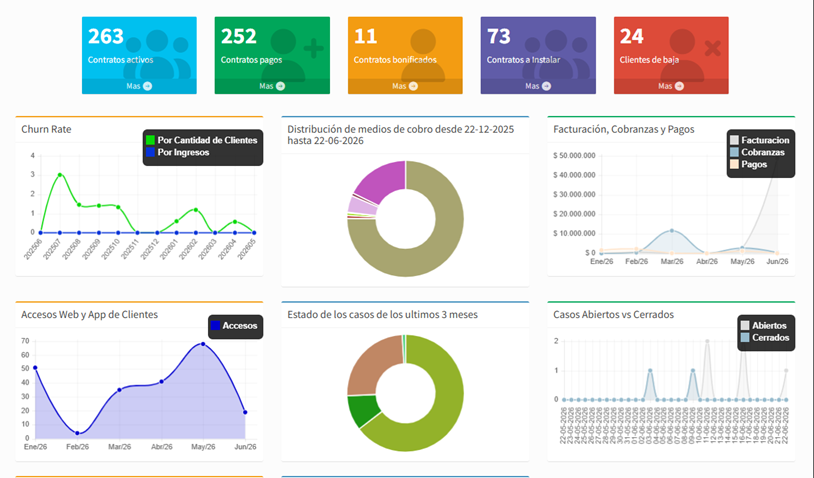The width and height of the screenshot is (814, 478).
Task: Click Accesos legend entry
Action: point(235,326)
